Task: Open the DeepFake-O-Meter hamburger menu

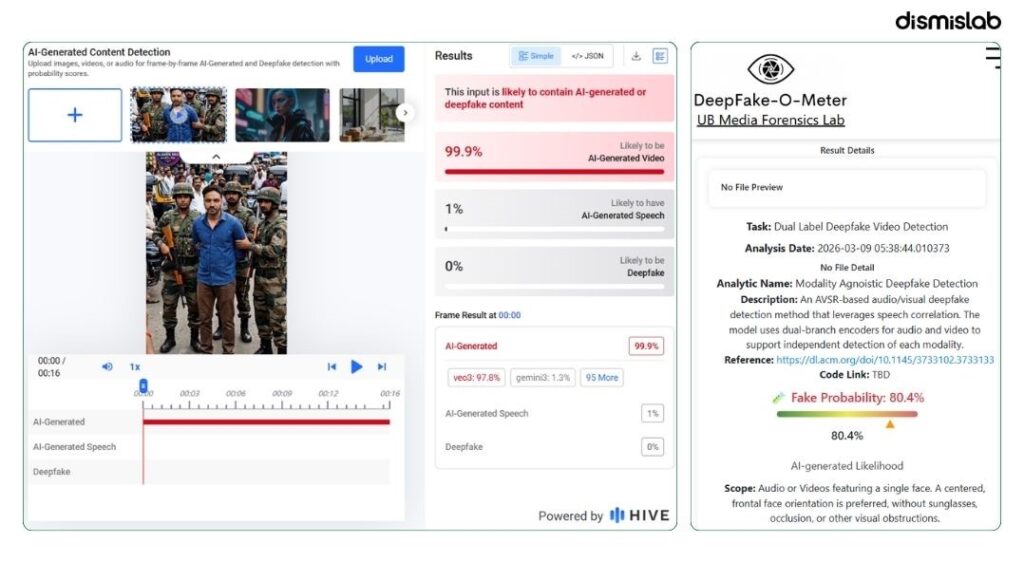Action: tap(993, 57)
